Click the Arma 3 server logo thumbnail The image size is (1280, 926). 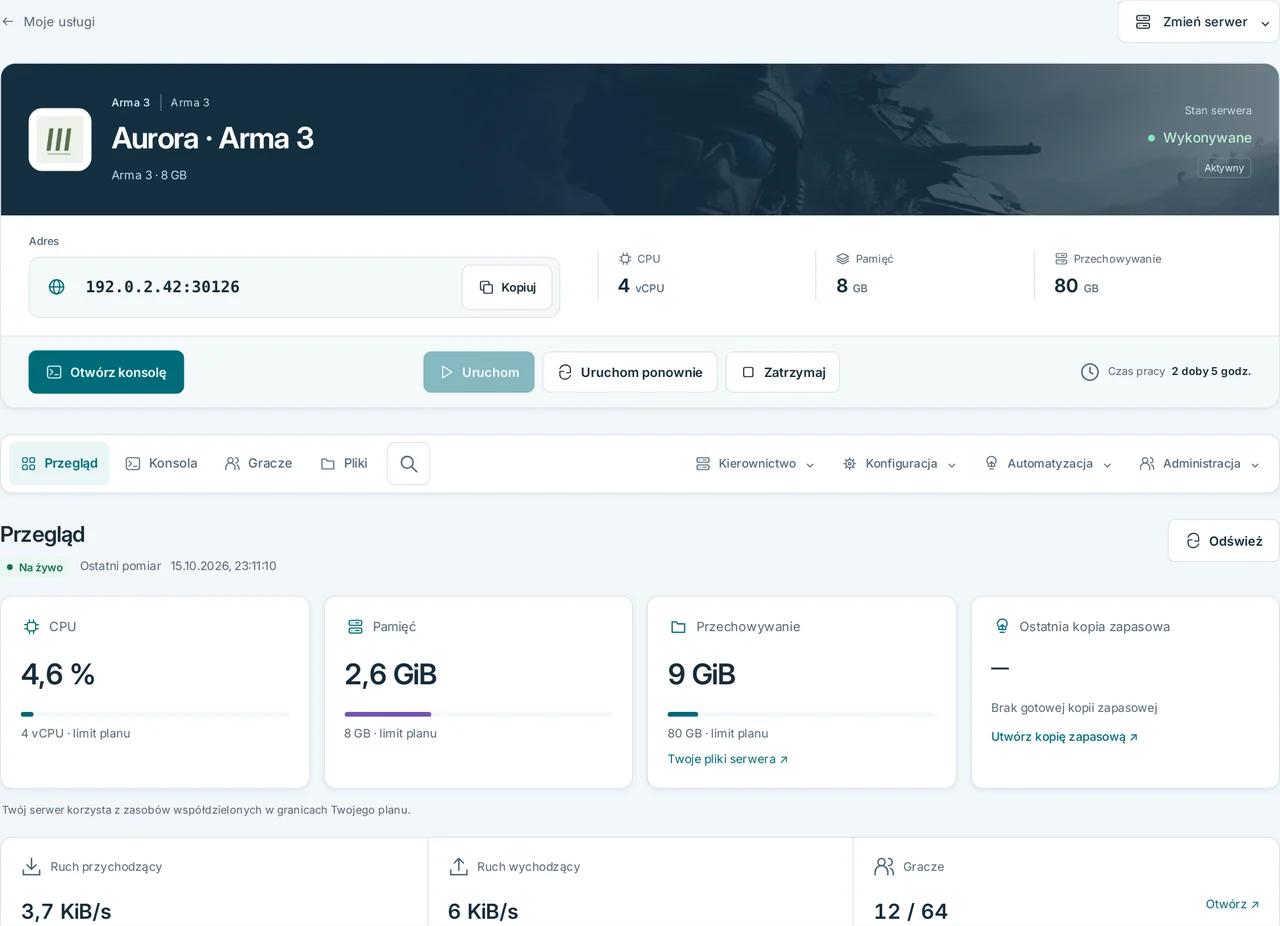tap(60, 140)
